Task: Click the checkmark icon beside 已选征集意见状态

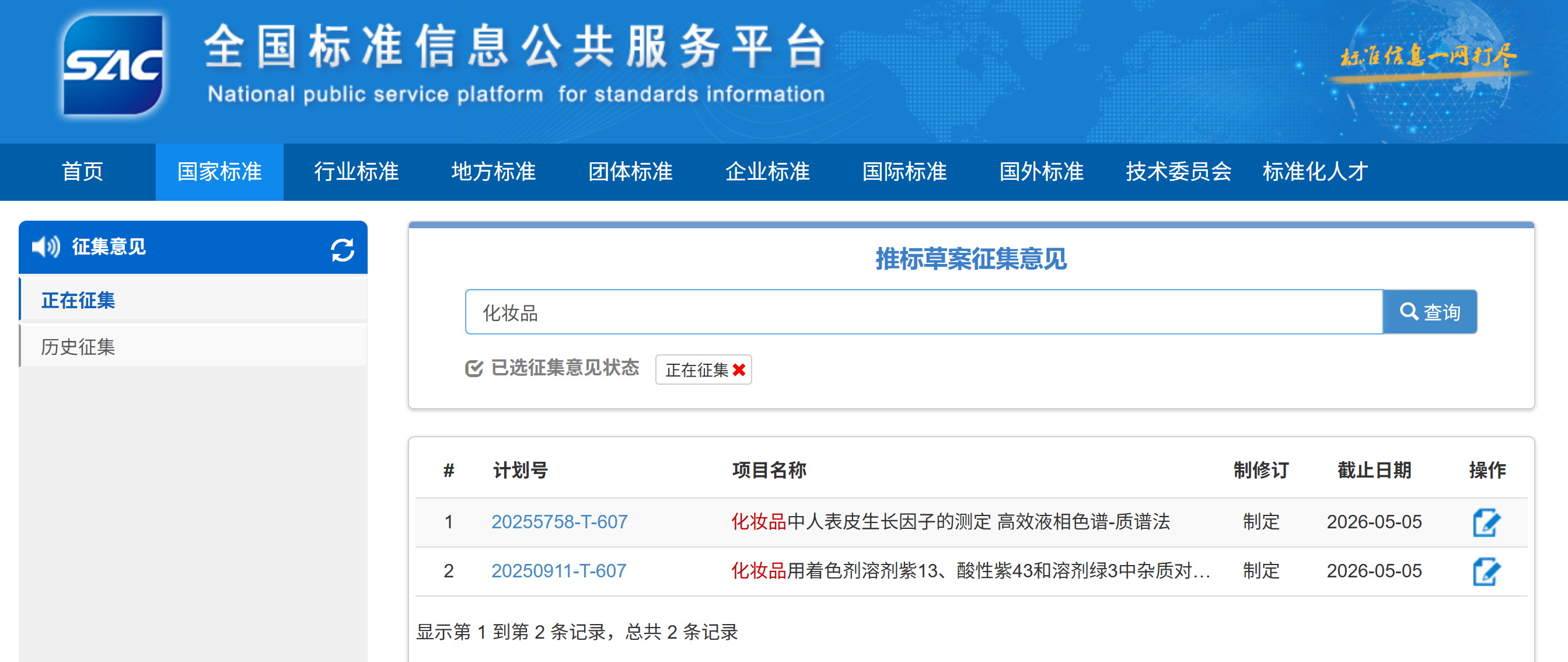Action: tap(474, 368)
